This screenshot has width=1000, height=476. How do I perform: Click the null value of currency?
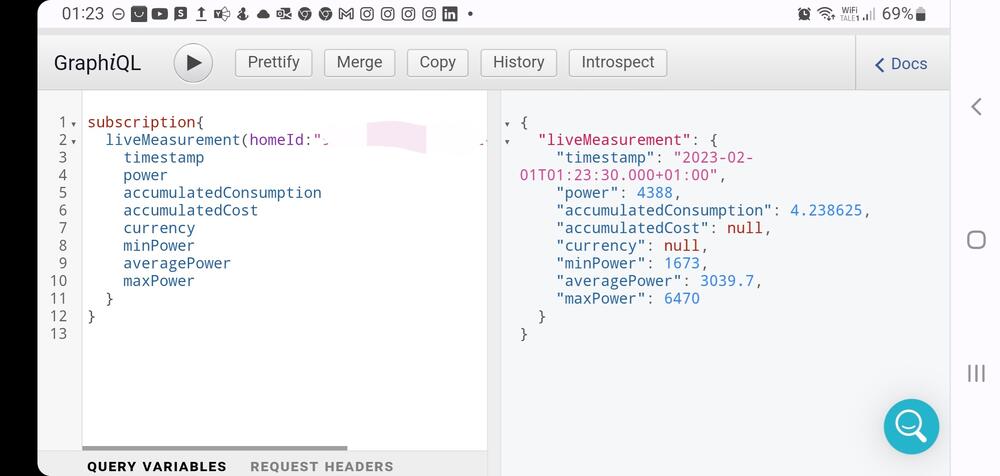click(682, 246)
